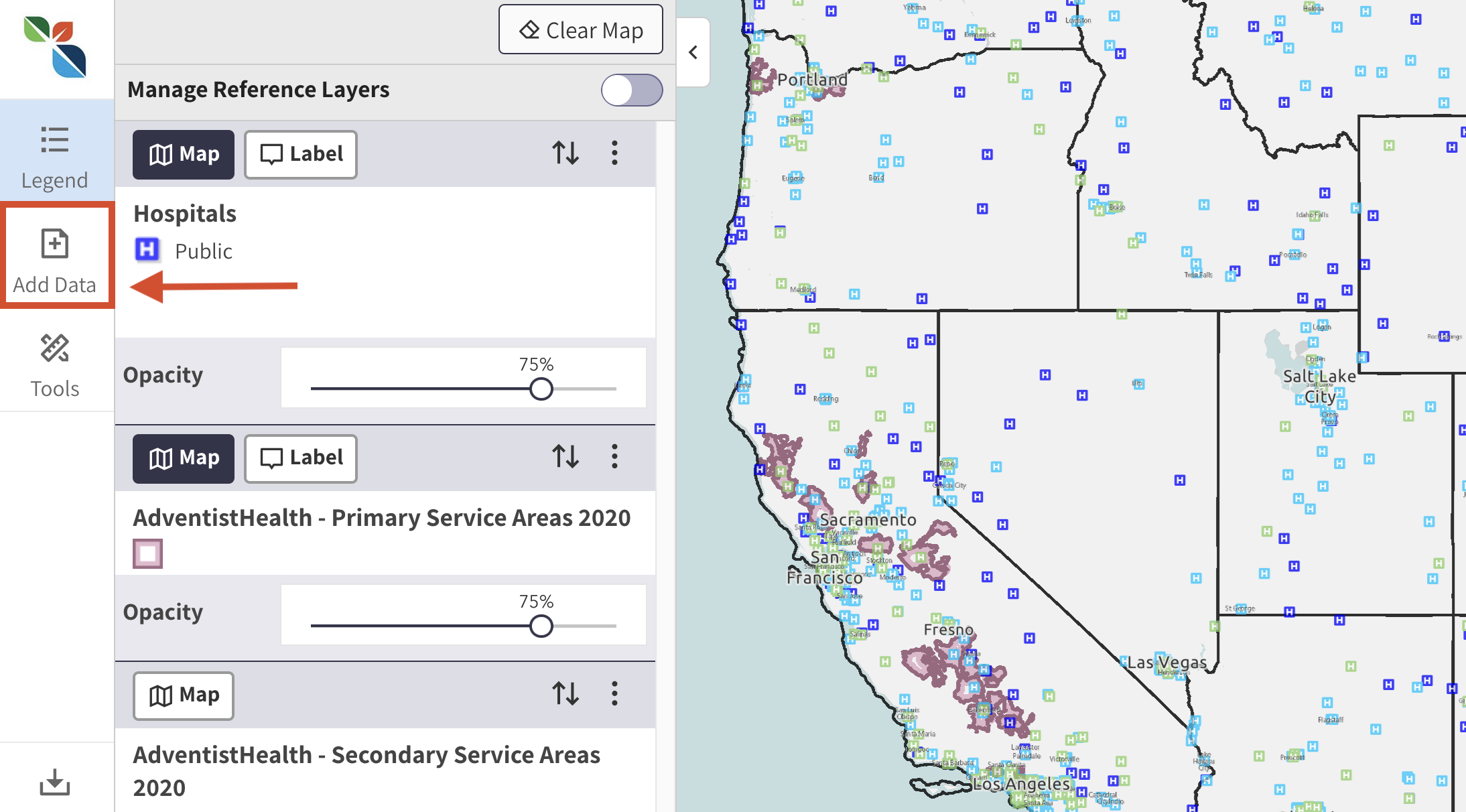This screenshot has height=812, width=1466.
Task: Toggle Map view for AdventistHealth Primary Service Areas
Action: point(183,458)
